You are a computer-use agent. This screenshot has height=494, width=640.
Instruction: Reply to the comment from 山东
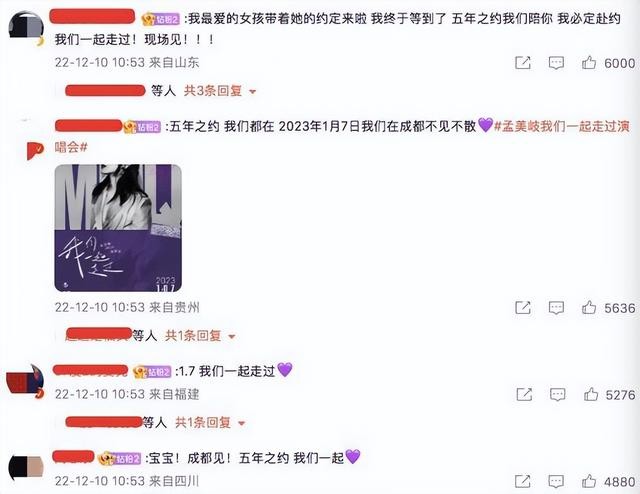[x=556, y=63]
